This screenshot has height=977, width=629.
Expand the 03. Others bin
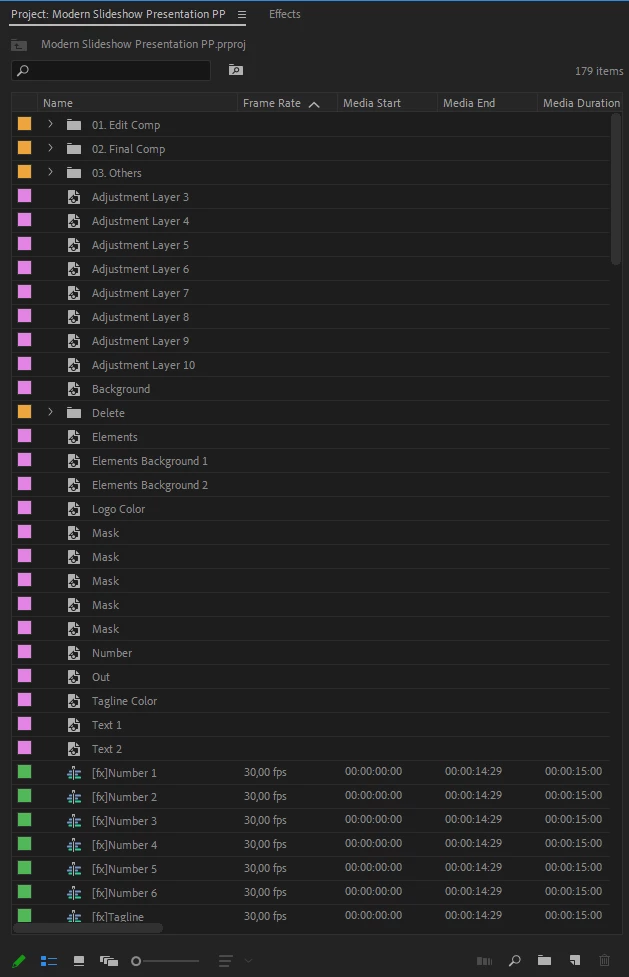point(50,172)
